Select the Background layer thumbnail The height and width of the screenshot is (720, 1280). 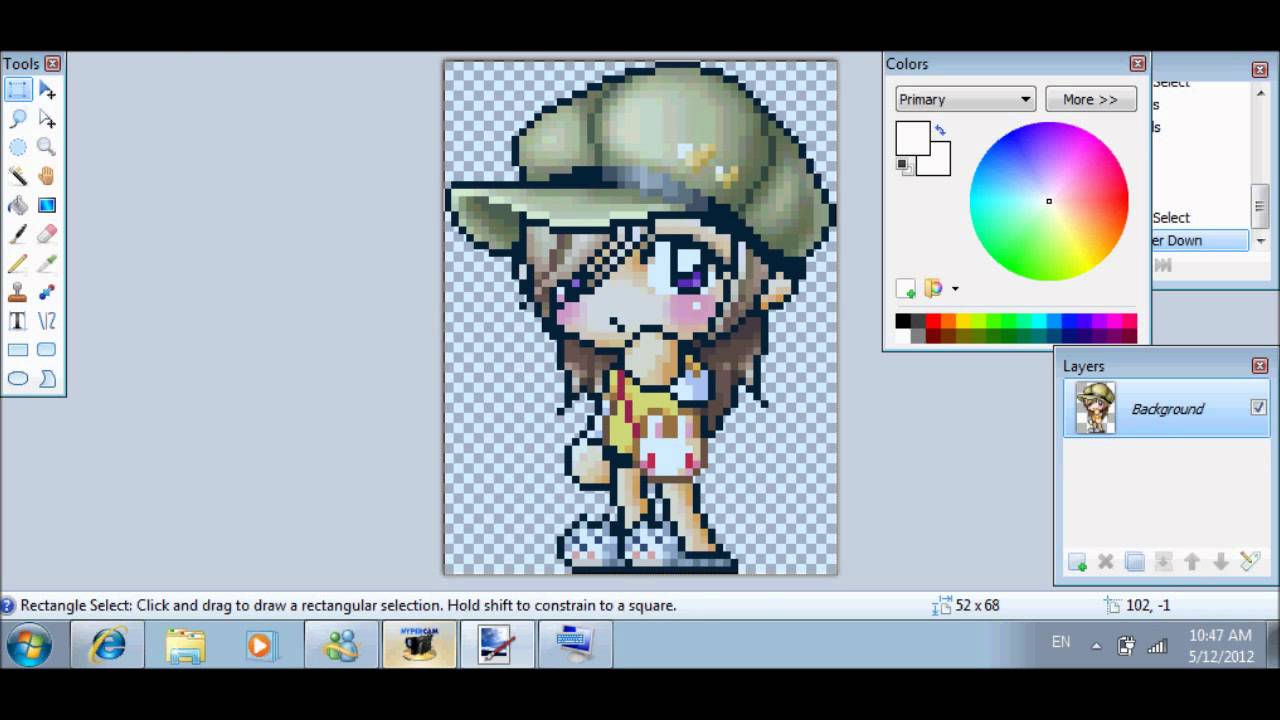point(1095,408)
